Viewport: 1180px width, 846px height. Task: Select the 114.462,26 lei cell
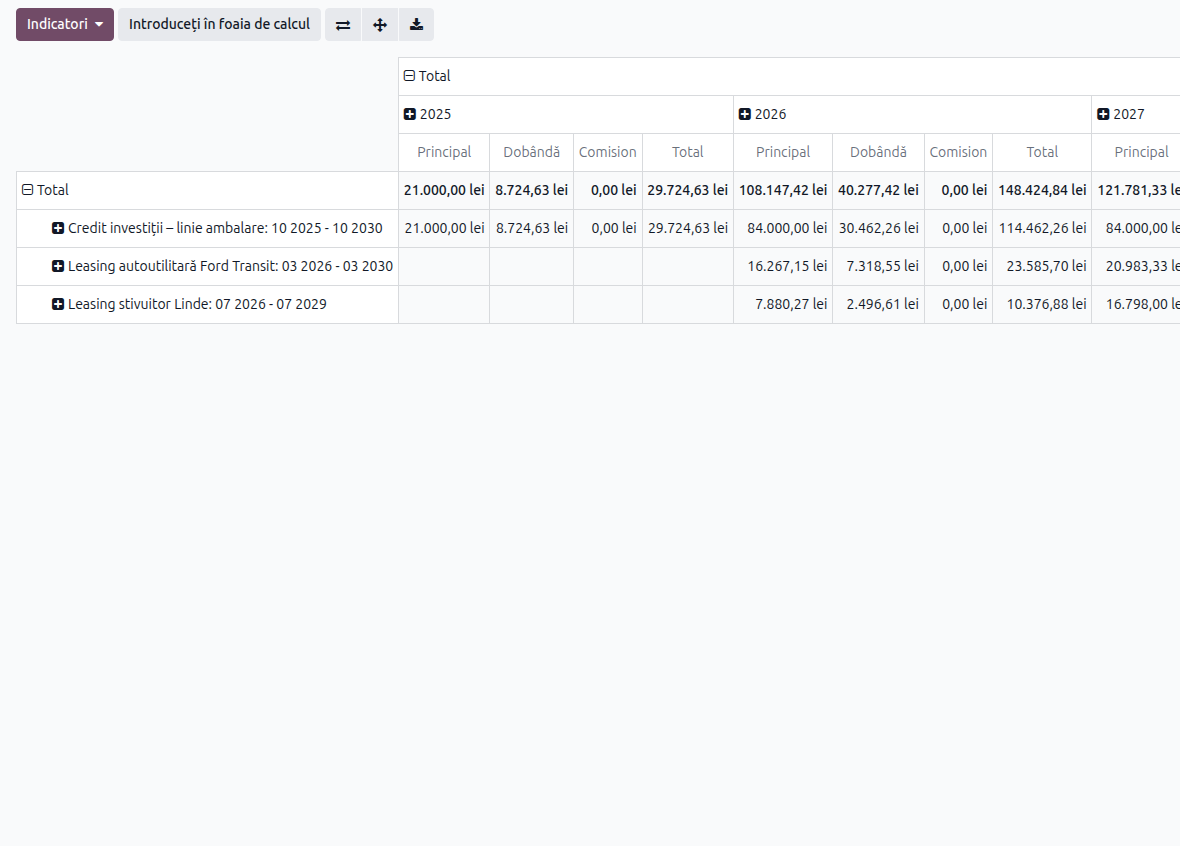click(x=1042, y=228)
